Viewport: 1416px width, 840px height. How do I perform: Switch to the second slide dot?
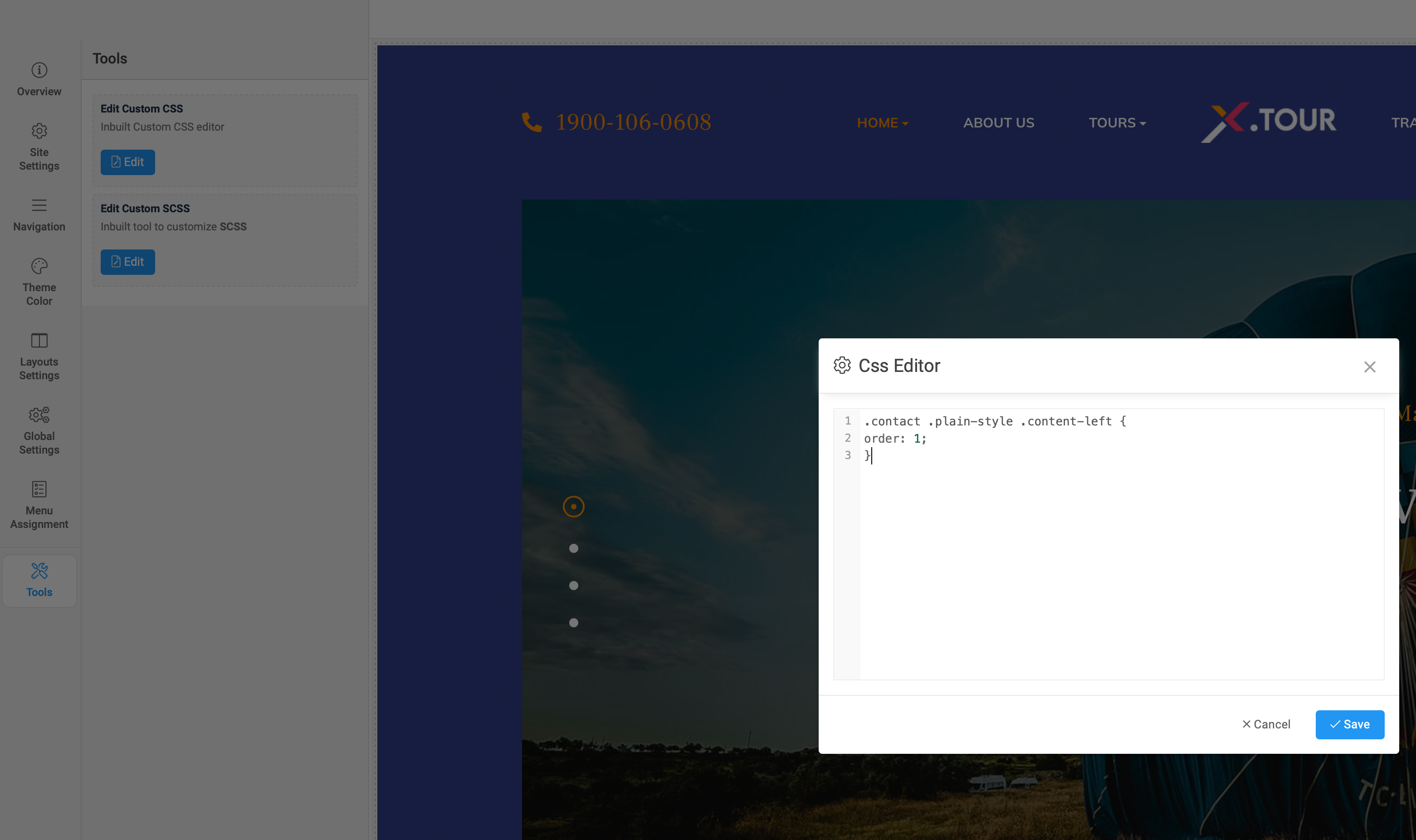click(x=573, y=548)
